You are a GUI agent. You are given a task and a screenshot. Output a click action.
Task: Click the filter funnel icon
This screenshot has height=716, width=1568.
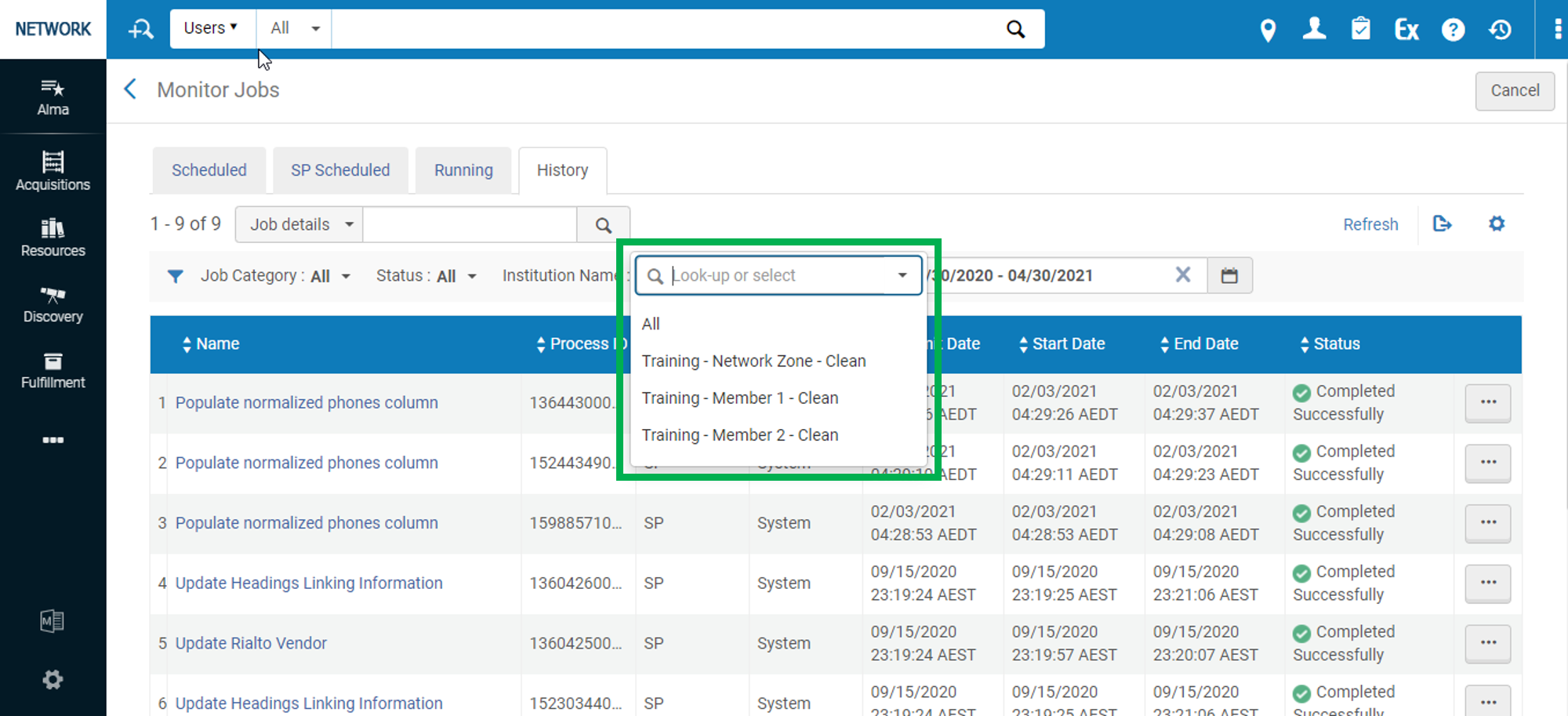tap(176, 276)
